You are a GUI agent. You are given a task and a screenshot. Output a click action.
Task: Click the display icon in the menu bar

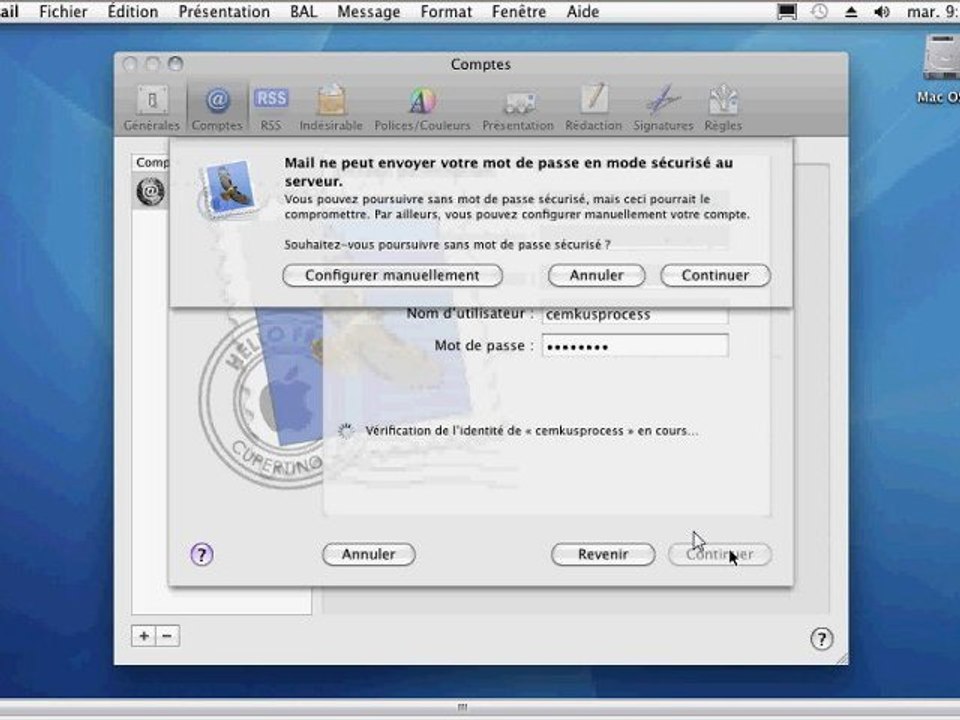(787, 12)
